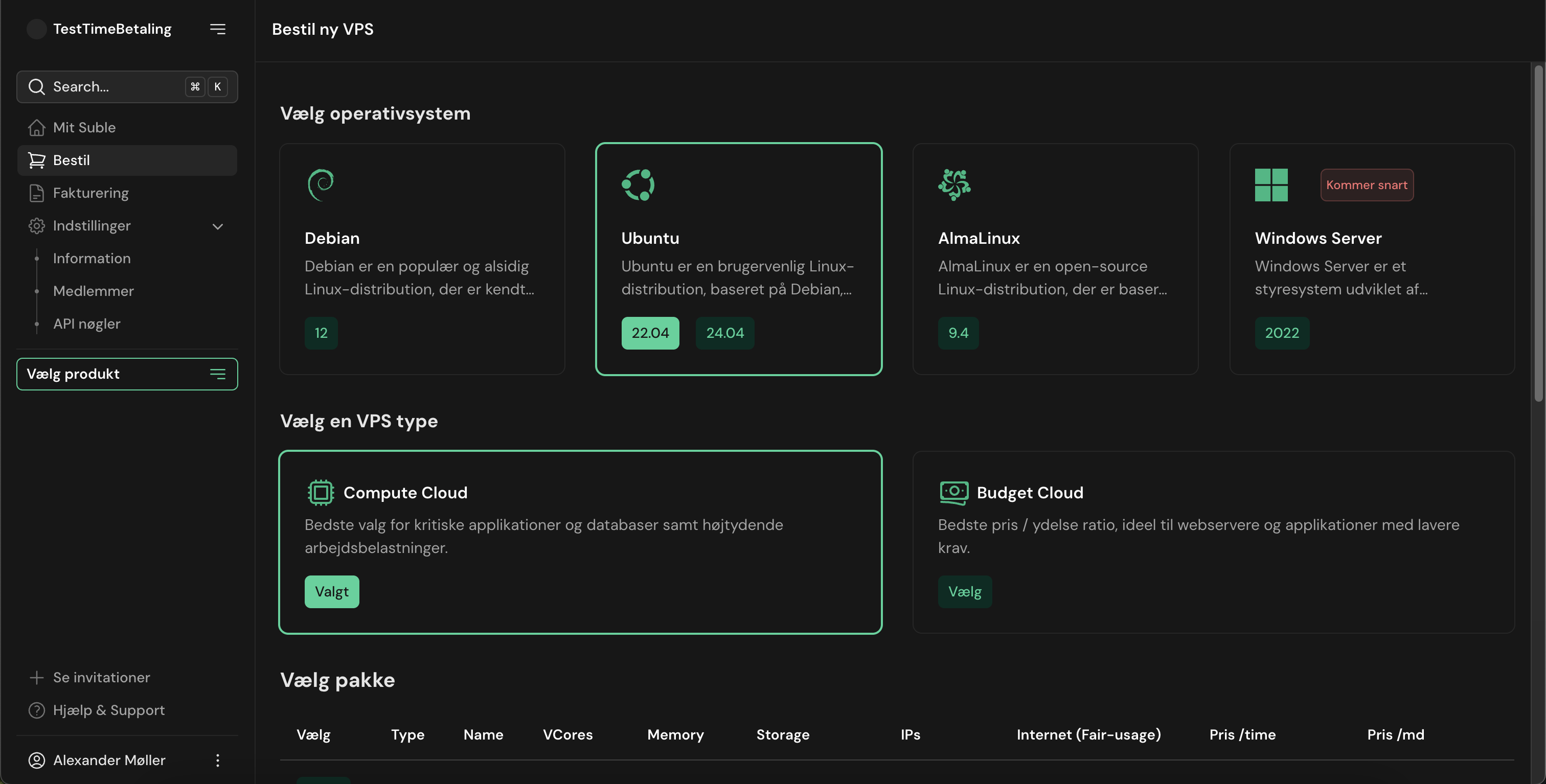Viewport: 1546px width, 784px height.
Task: Click the AlmaLinux logo icon
Action: [x=954, y=184]
